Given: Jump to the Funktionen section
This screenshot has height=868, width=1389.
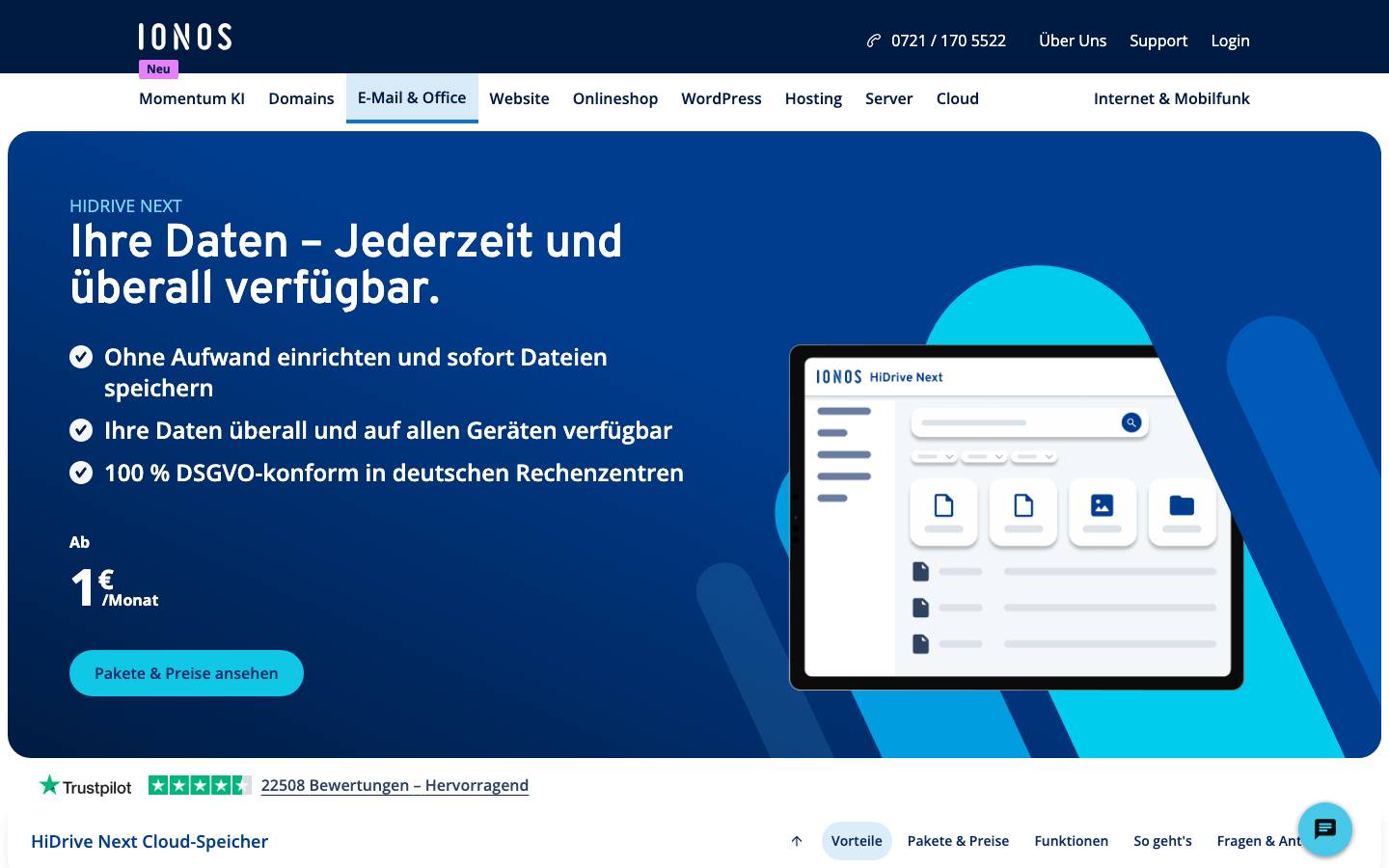Looking at the screenshot, I should [1071, 841].
